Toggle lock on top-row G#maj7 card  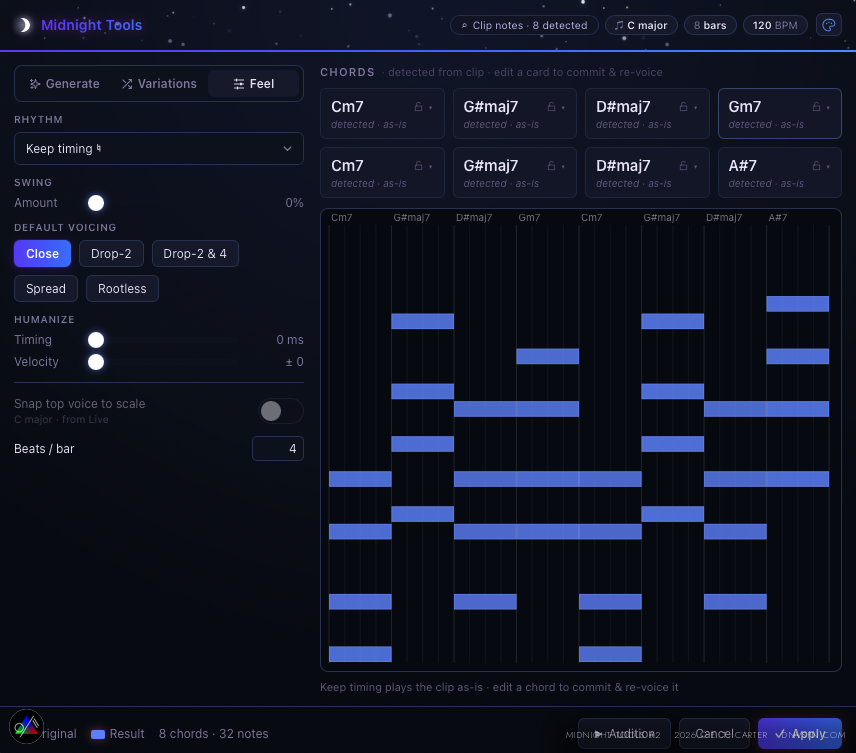click(x=551, y=107)
